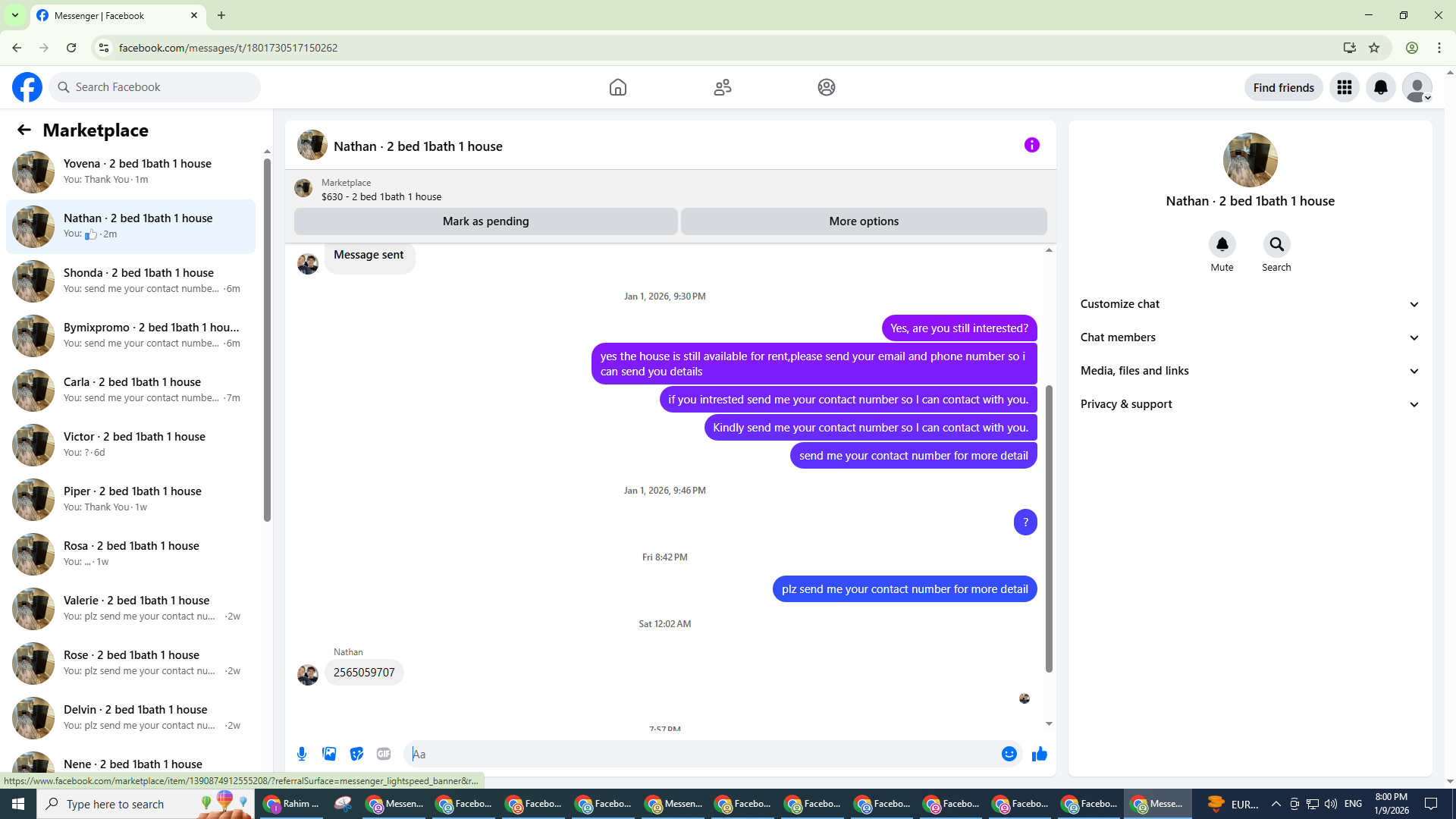Open the sticker picker icon

pos(356,754)
